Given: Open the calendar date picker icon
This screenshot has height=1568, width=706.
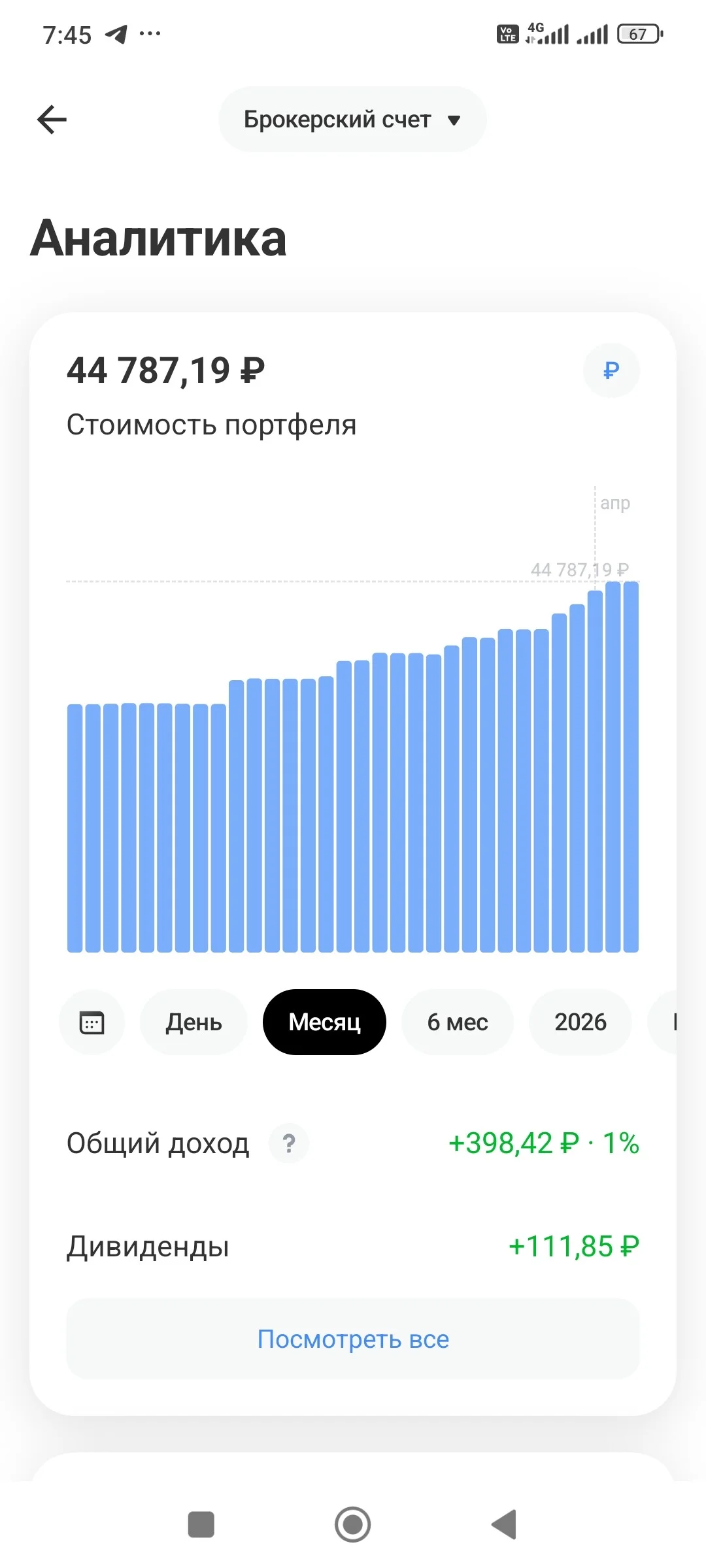Looking at the screenshot, I should point(92,1022).
